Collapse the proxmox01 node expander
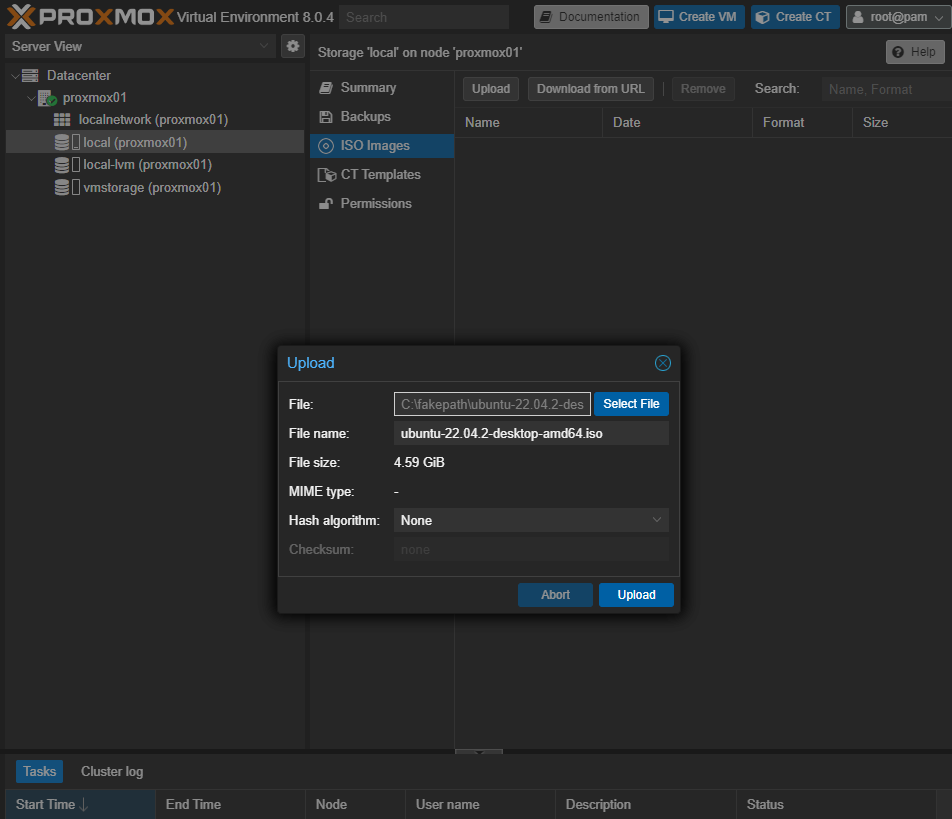Viewport: 952px width, 819px height. tap(30, 98)
